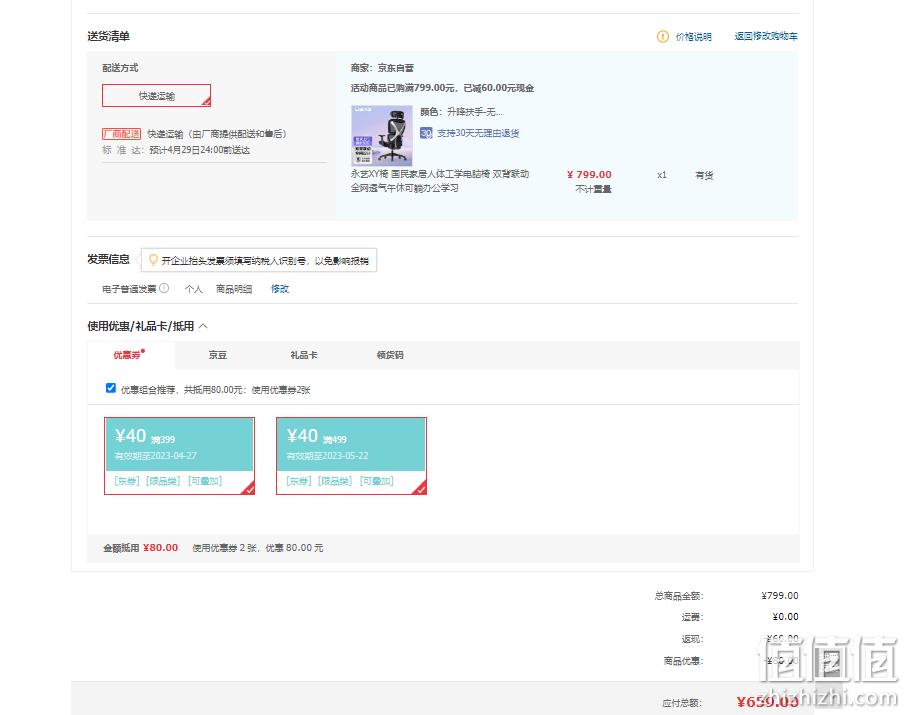Click the 总商品金额 ¥799.00 value
The image size is (907, 715).
(x=780, y=595)
